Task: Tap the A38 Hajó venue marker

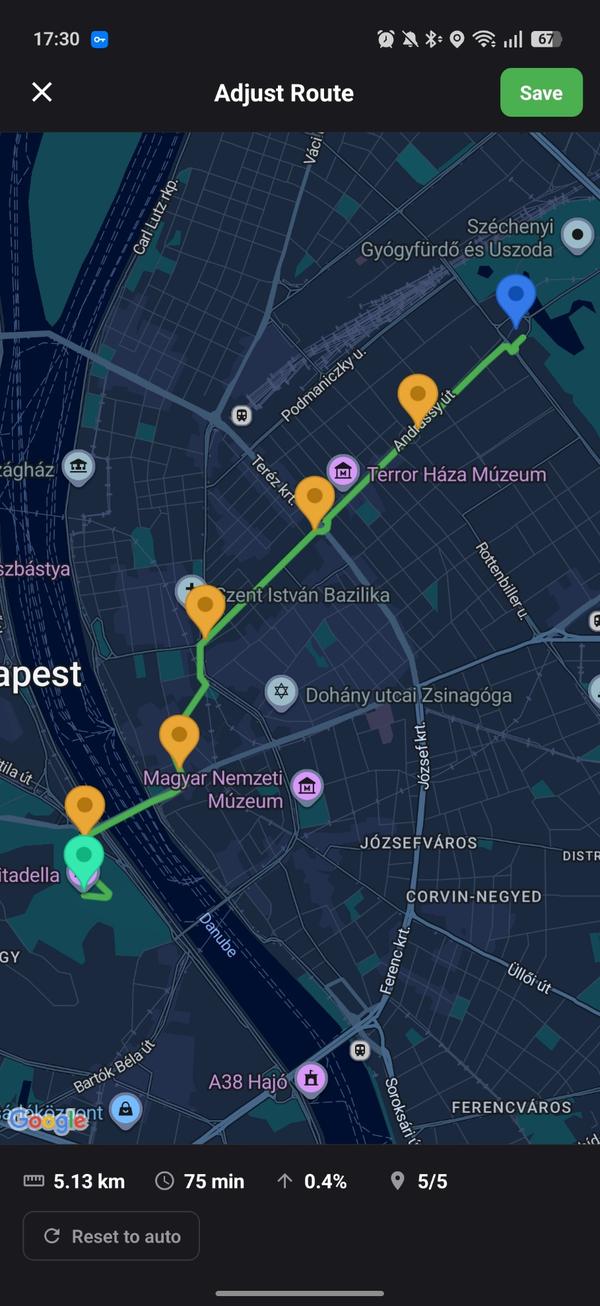Action: click(311, 1079)
